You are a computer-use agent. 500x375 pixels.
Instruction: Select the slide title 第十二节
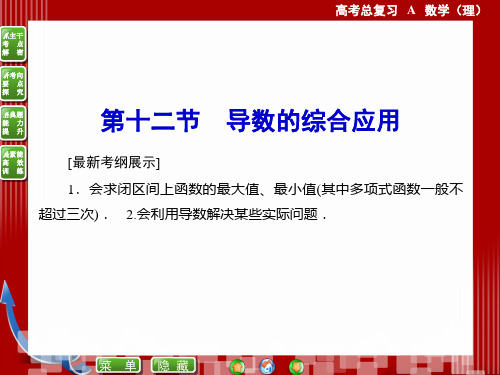pos(150,121)
